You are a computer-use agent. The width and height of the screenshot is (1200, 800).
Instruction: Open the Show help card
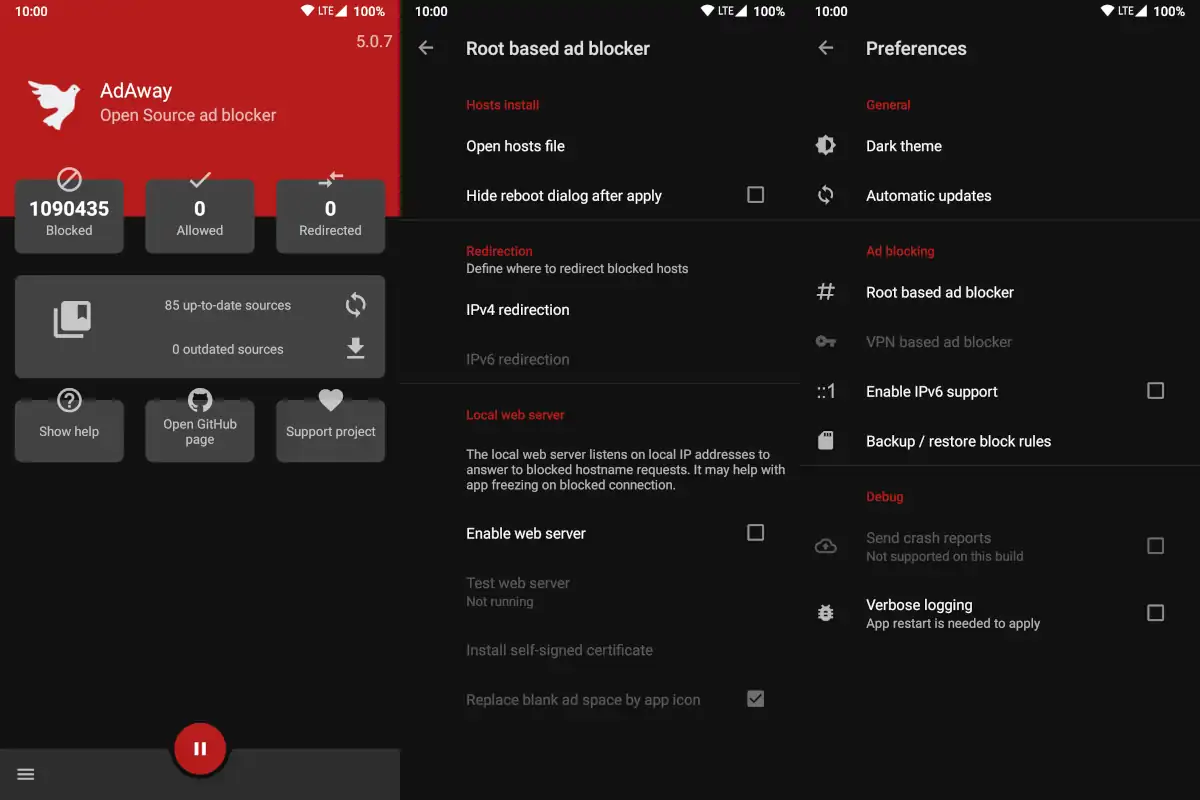pos(69,431)
